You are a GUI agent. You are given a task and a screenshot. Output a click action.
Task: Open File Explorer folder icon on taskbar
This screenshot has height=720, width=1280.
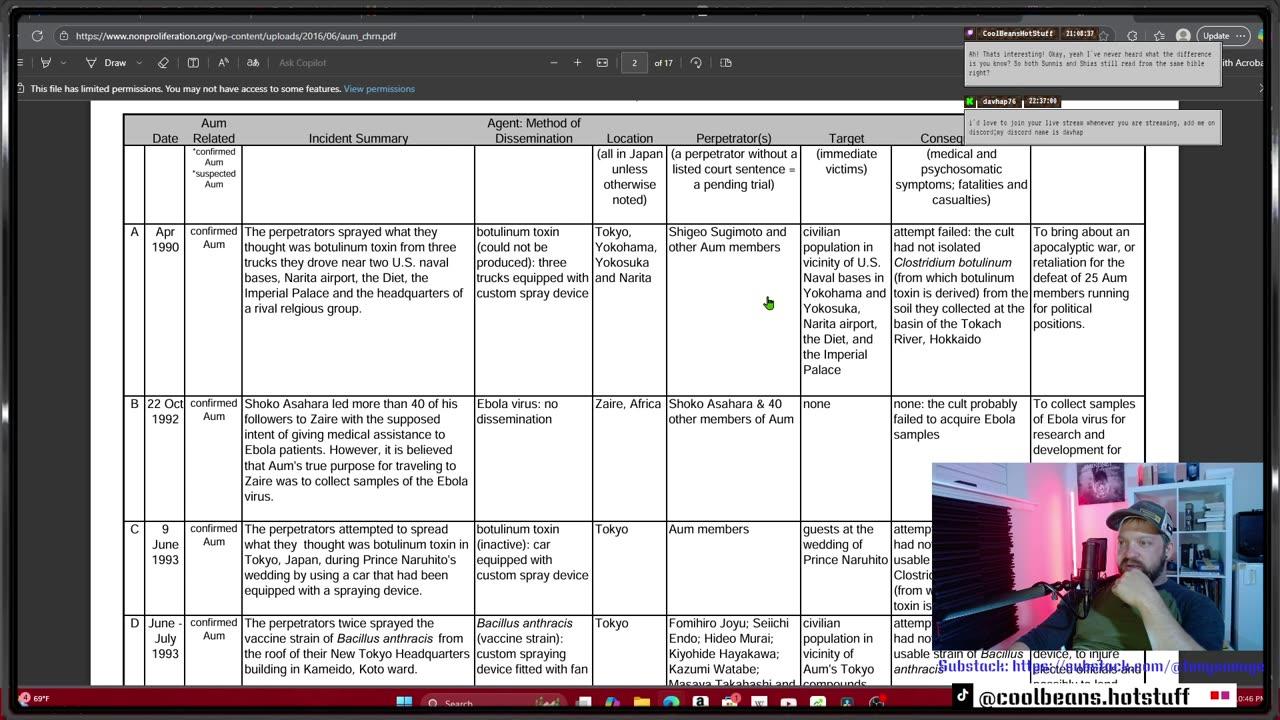point(642,703)
